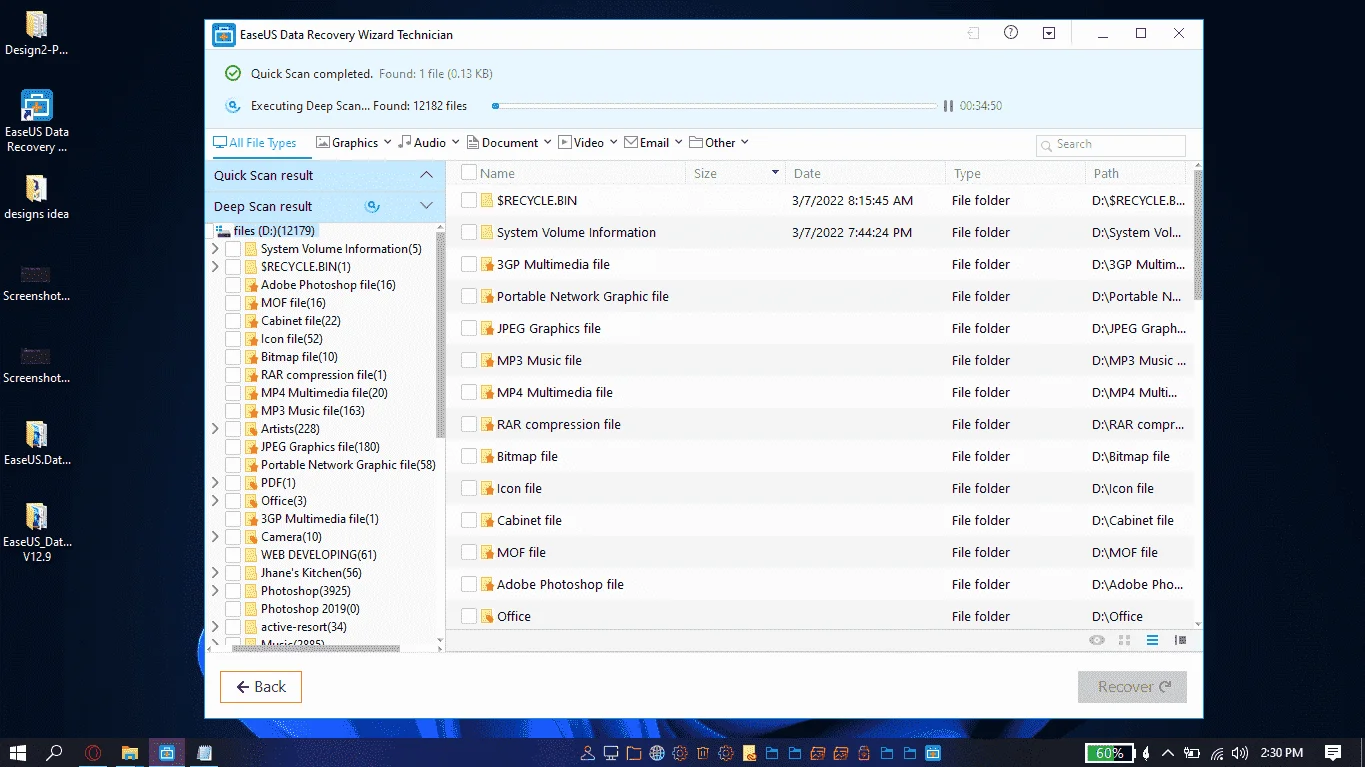Switch to thumbnail grid view

[x=1125, y=640]
